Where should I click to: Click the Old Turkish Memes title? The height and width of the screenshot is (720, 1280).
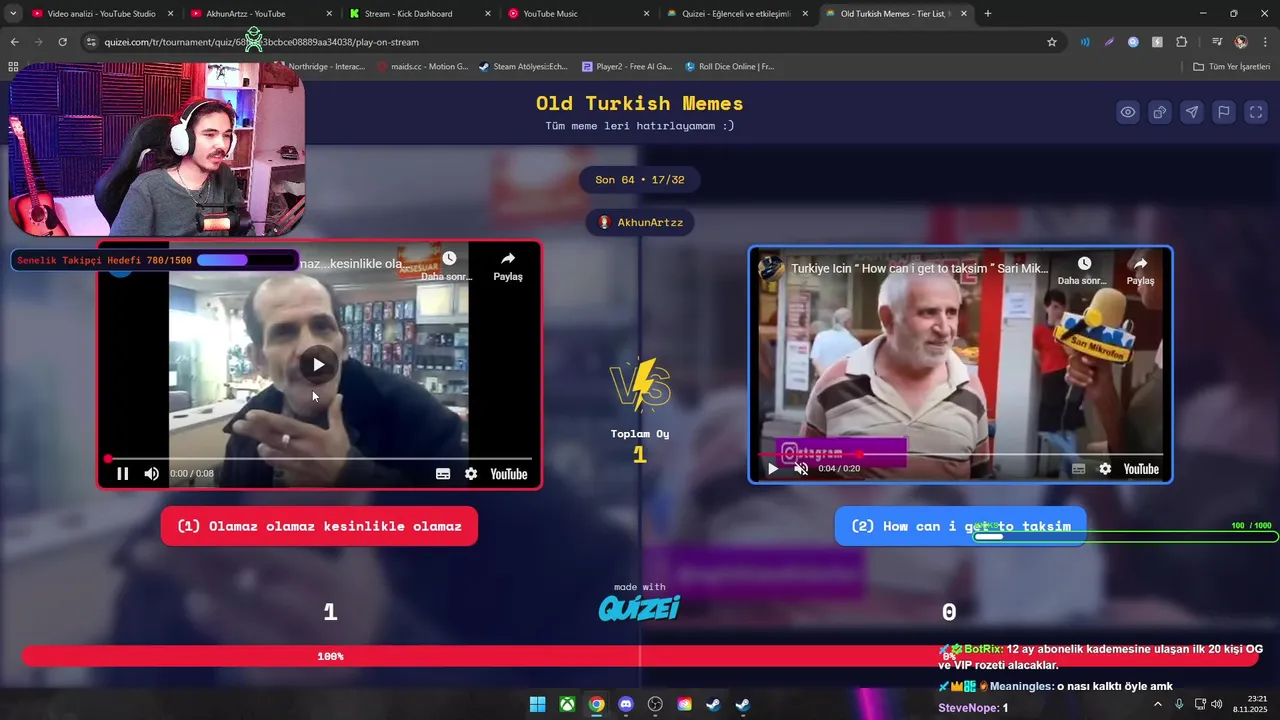[640, 103]
